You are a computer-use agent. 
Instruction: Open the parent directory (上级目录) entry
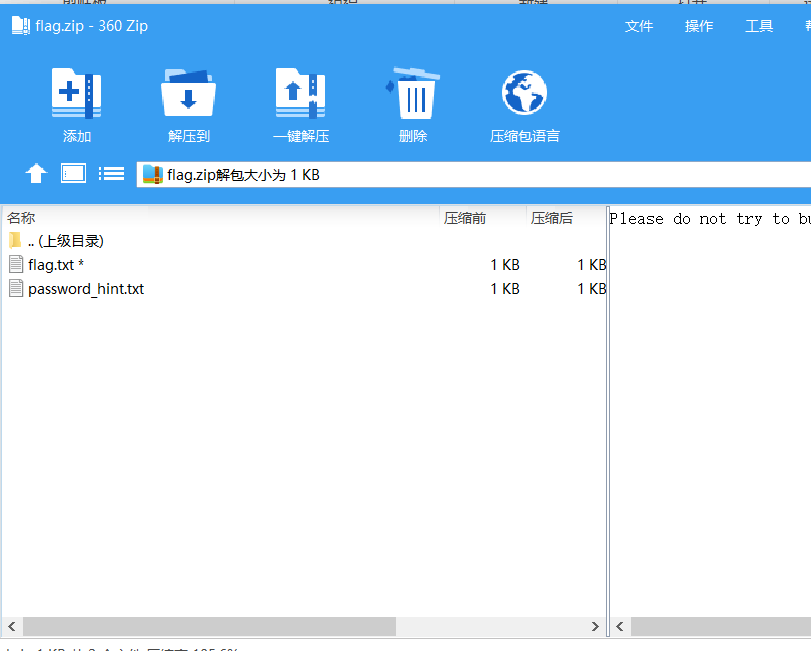[65, 241]
